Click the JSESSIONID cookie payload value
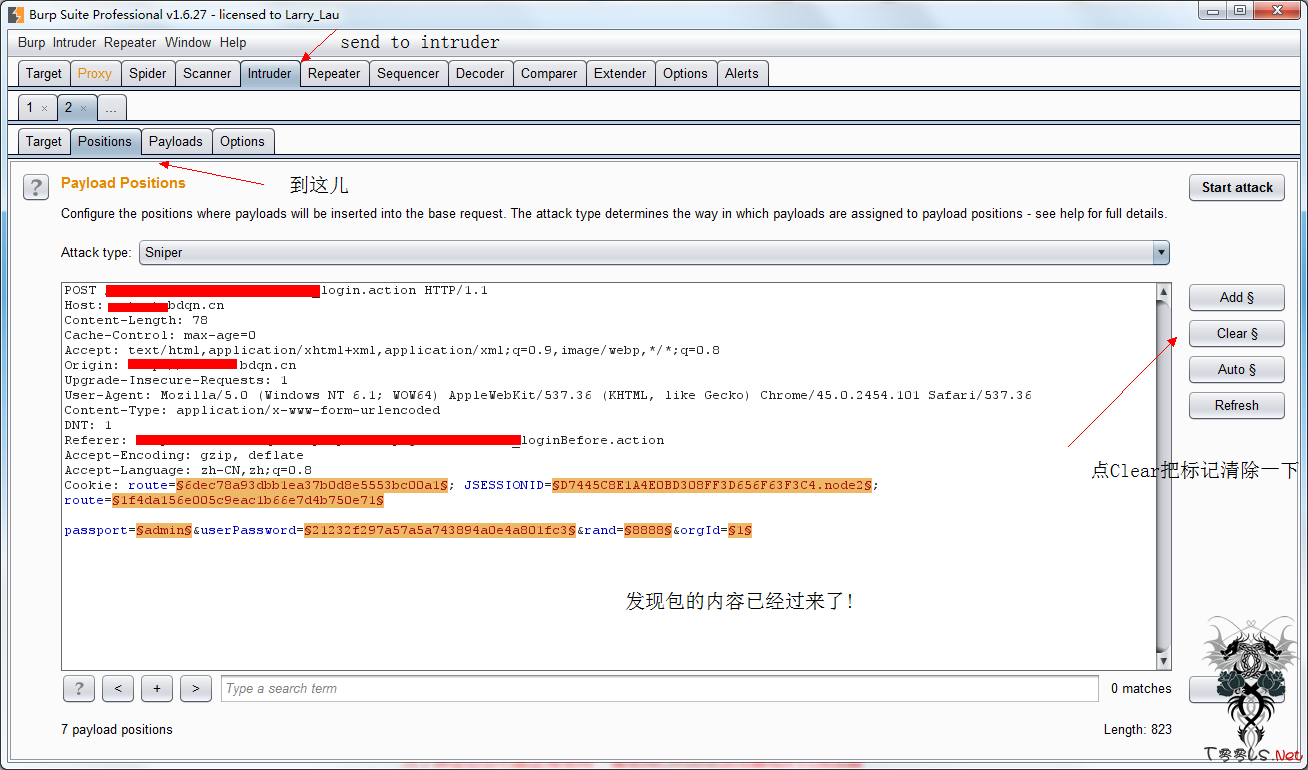 click(712, 485)
